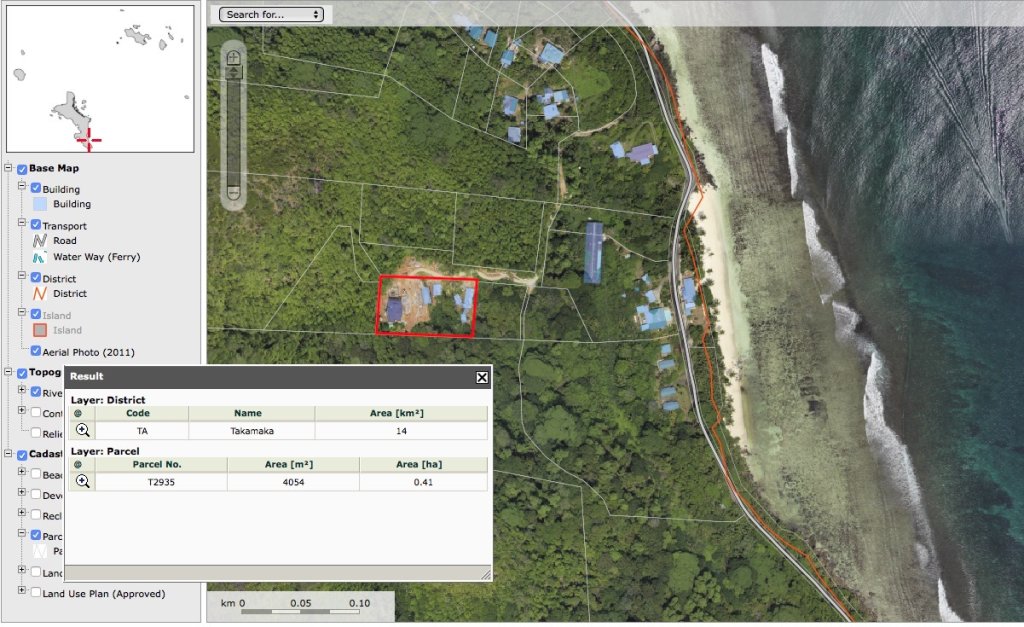Screen dimensions: 1024x627
Task: Enable the Land Use Plan (Approved) layer
Action: point(36,593)
